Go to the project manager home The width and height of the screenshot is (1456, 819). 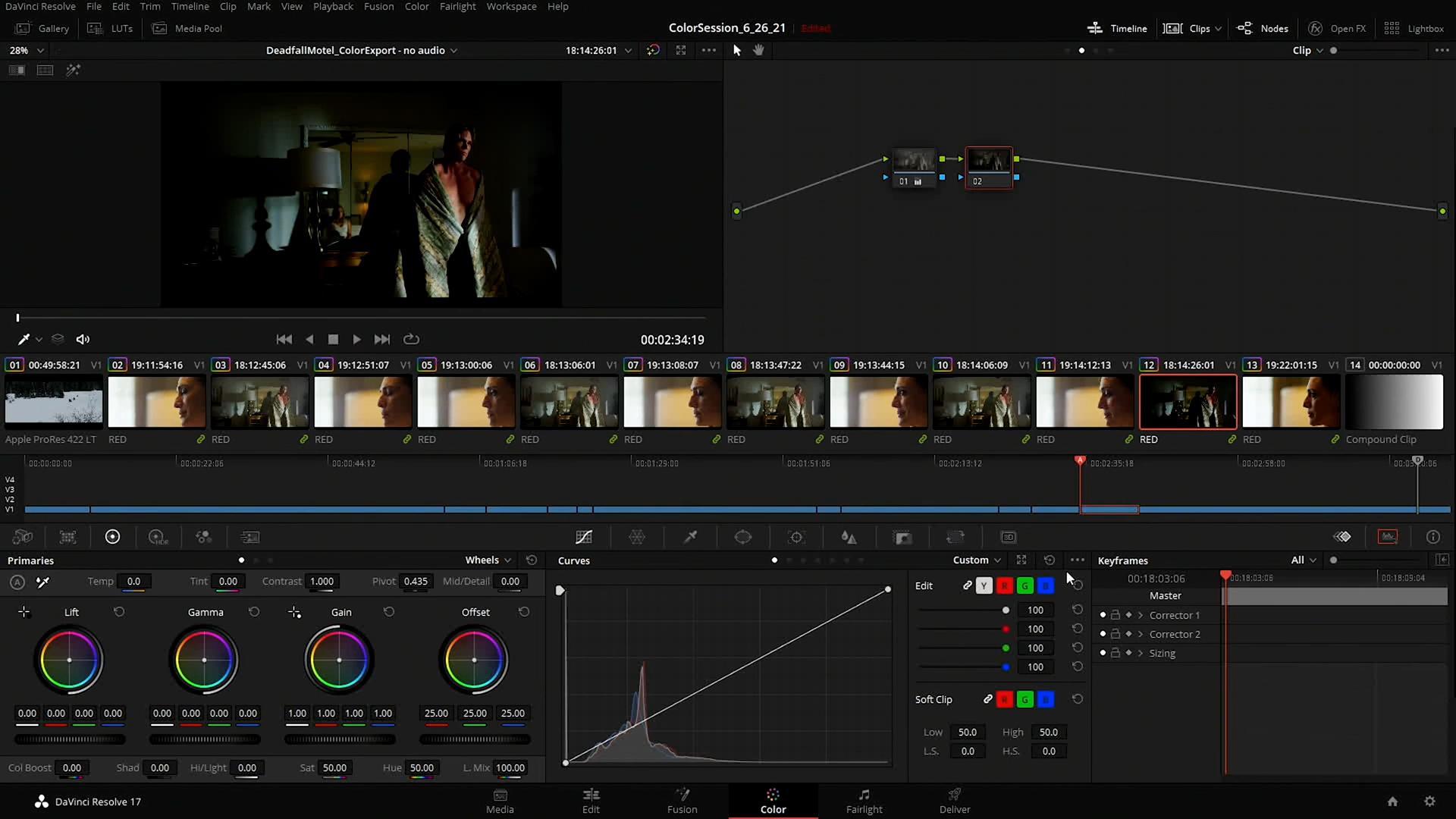coord(1392,802)
